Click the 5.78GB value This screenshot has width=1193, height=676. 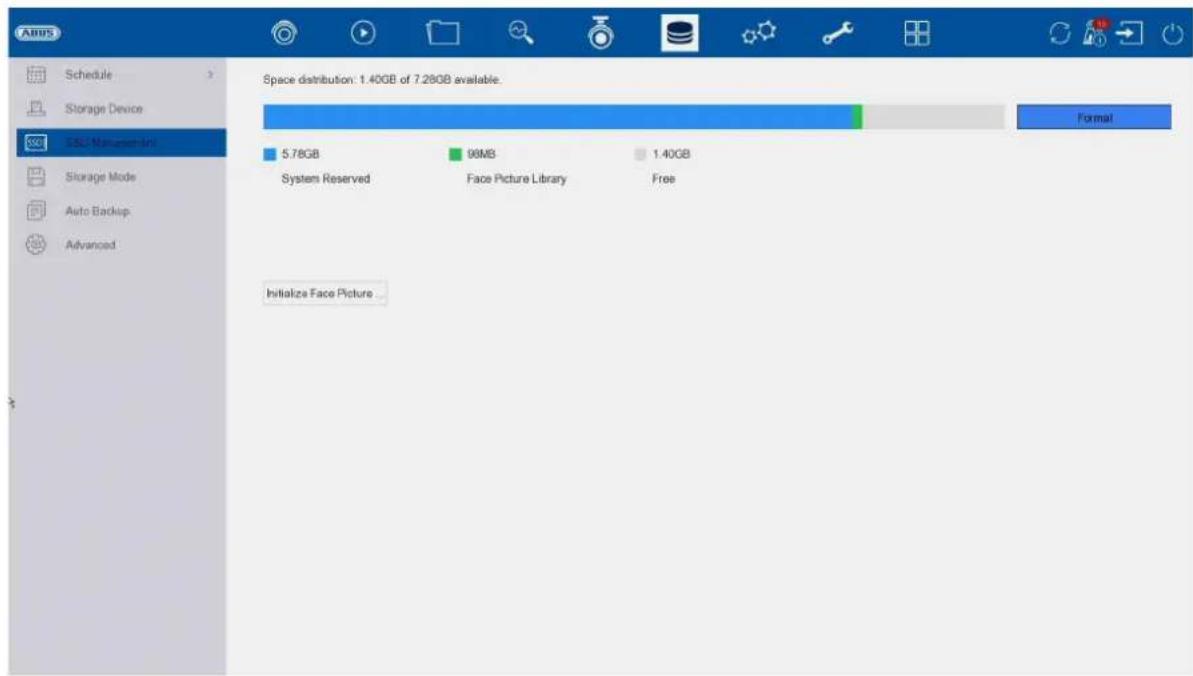click(x=301, y=154)
